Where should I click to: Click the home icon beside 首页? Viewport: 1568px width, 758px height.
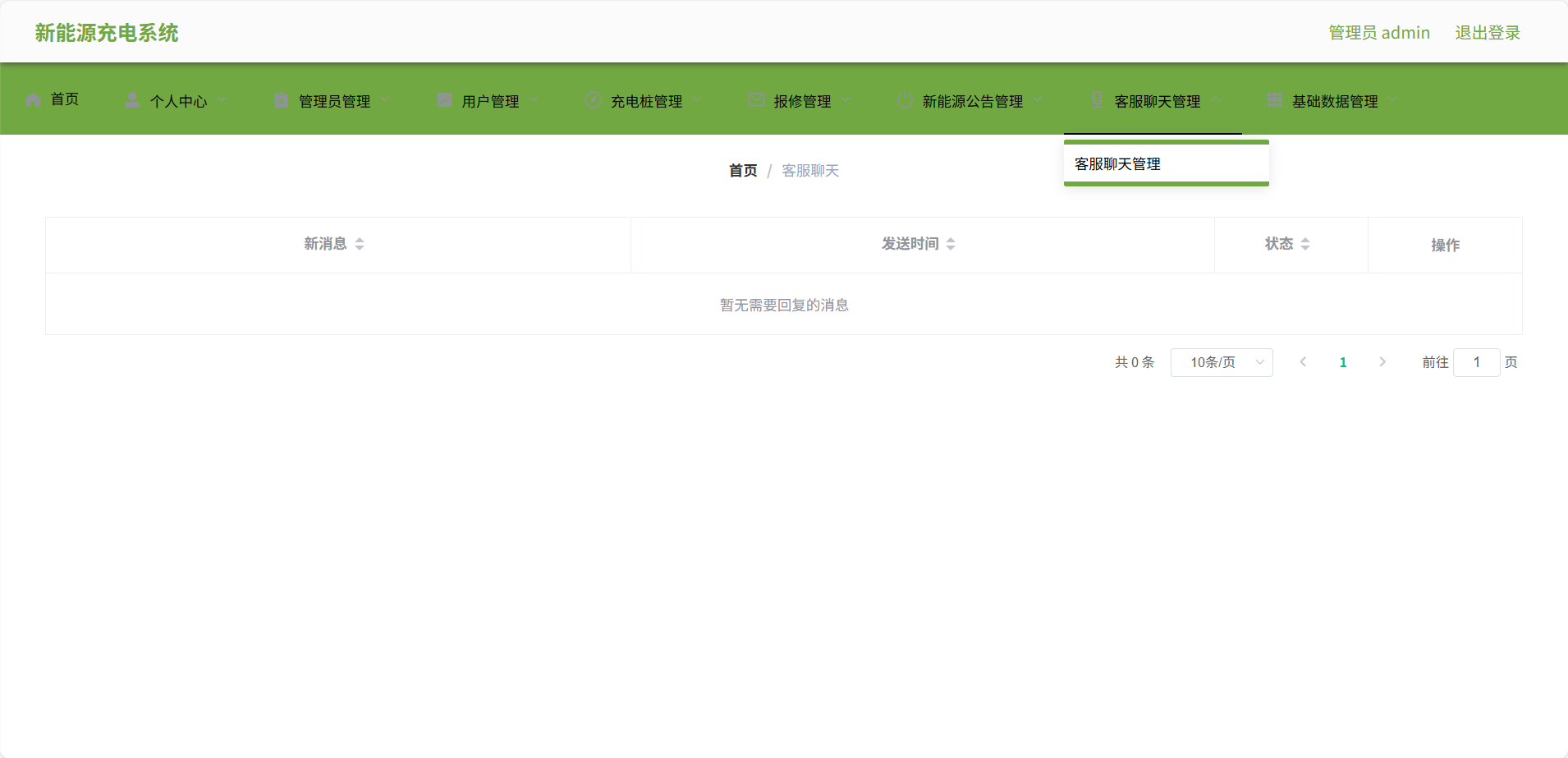pos(34,100)
